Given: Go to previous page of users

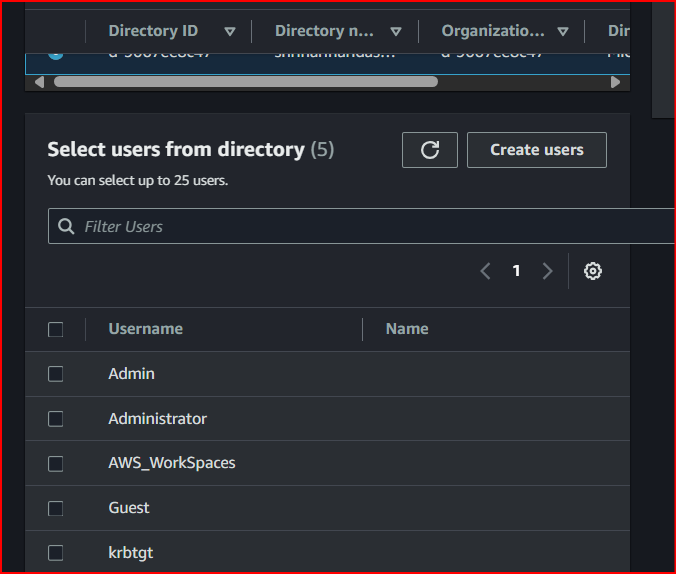Looking at the screenshot, I should tap(485, 271).
